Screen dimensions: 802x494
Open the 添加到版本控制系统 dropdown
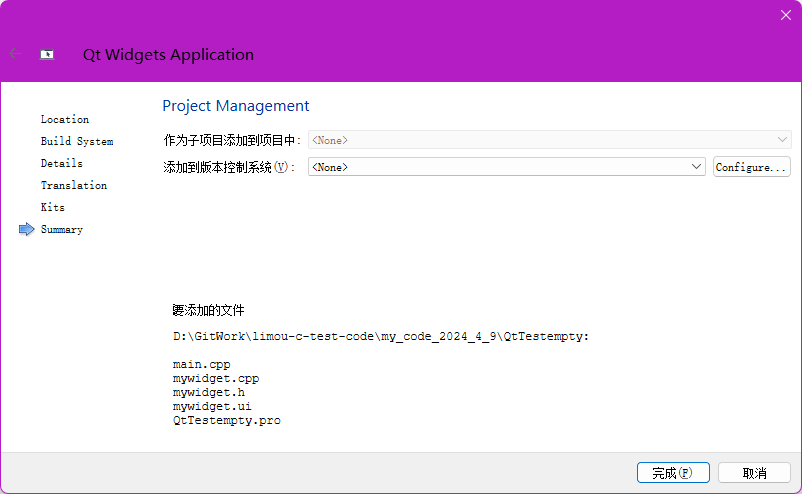pos(507,167)
